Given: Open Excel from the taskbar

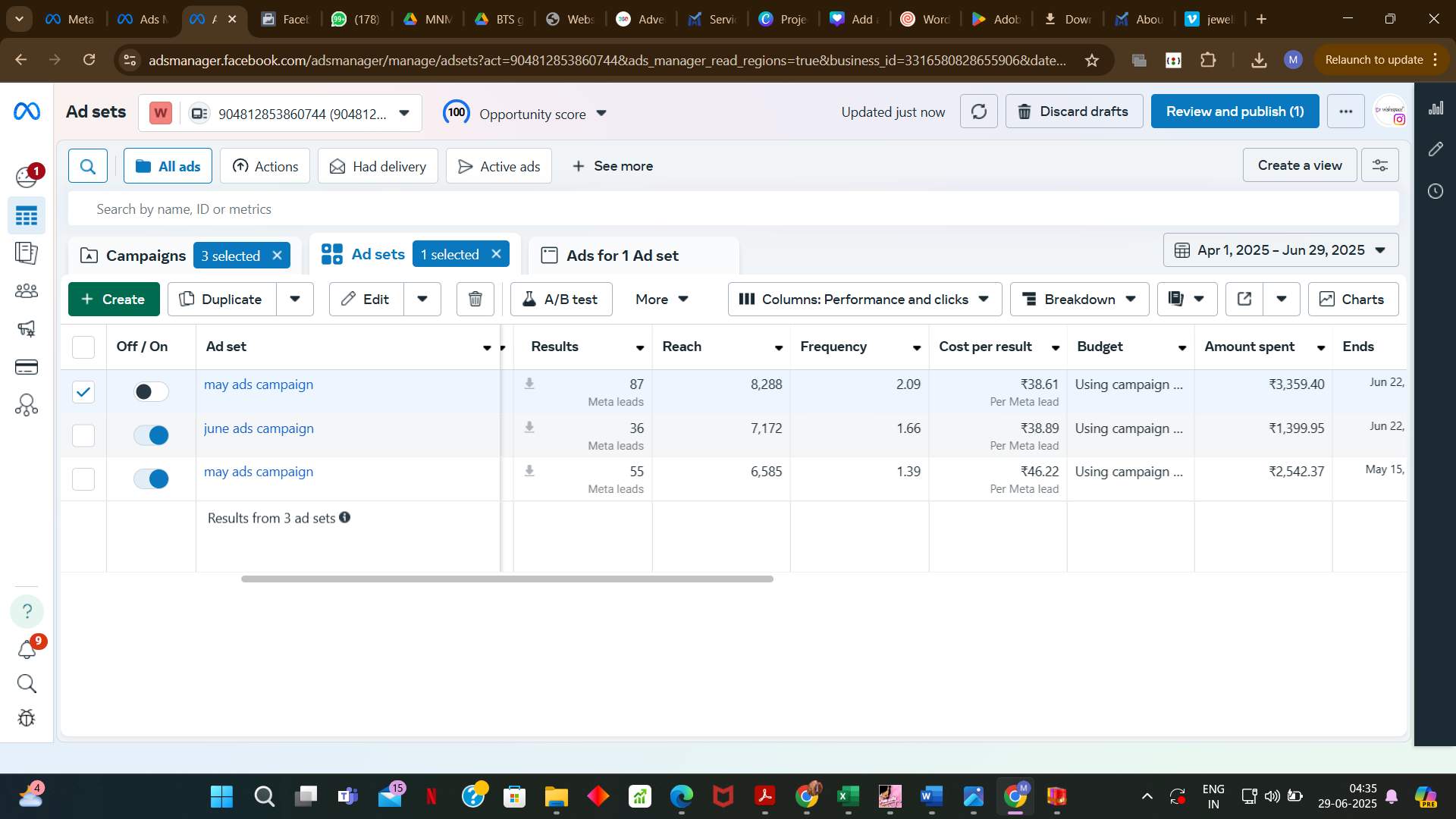Looking at the screenshot, I should click(x=848, y=796).
